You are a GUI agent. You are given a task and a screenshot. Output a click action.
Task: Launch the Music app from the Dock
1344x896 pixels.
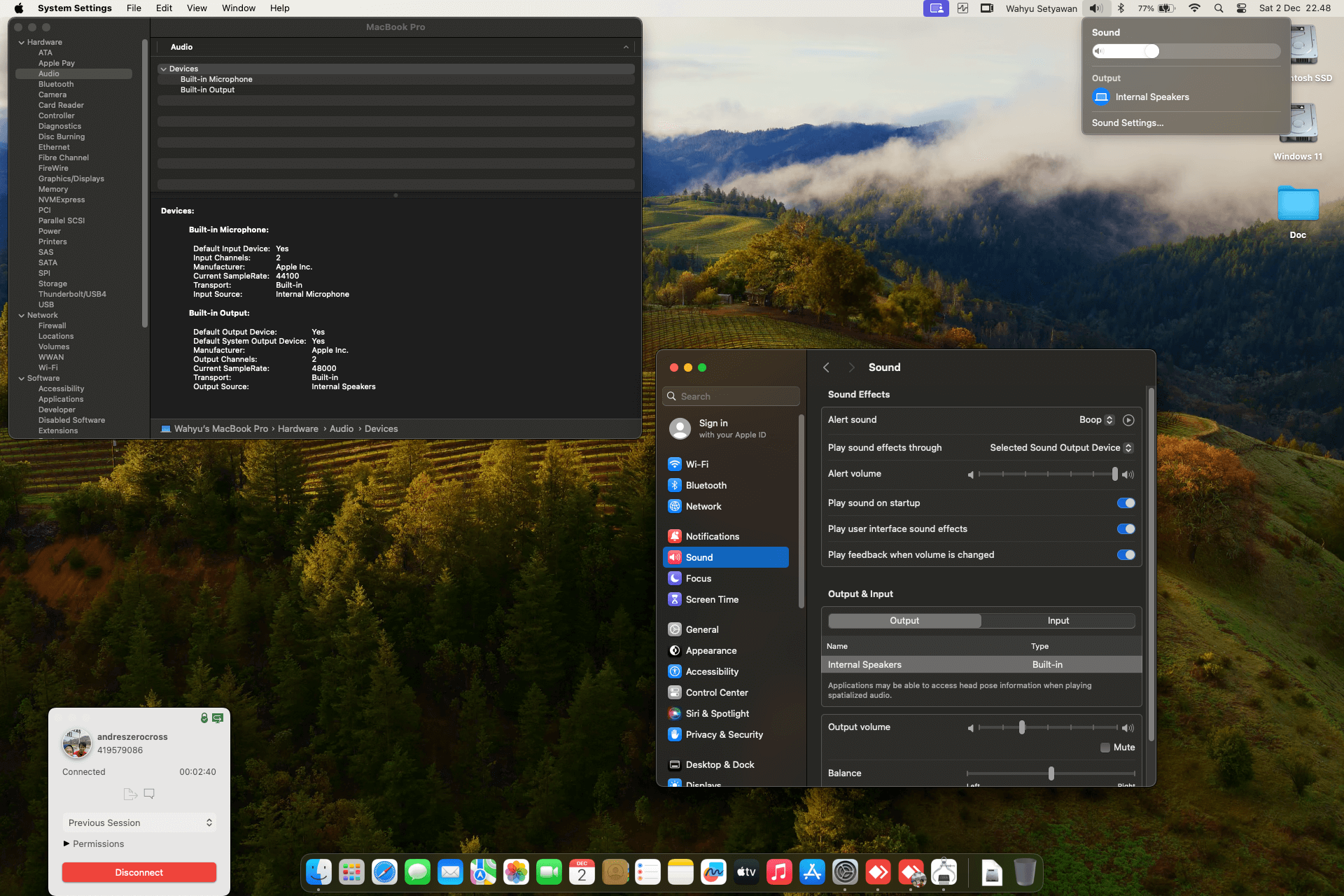coord(779,872)
